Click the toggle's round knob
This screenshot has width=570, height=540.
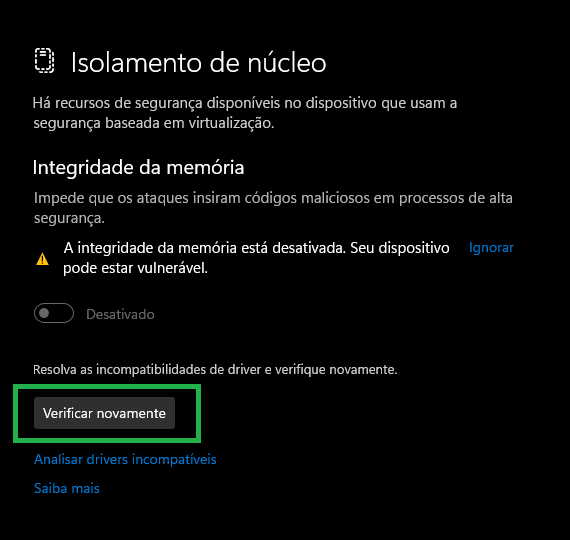pos(44,313)
